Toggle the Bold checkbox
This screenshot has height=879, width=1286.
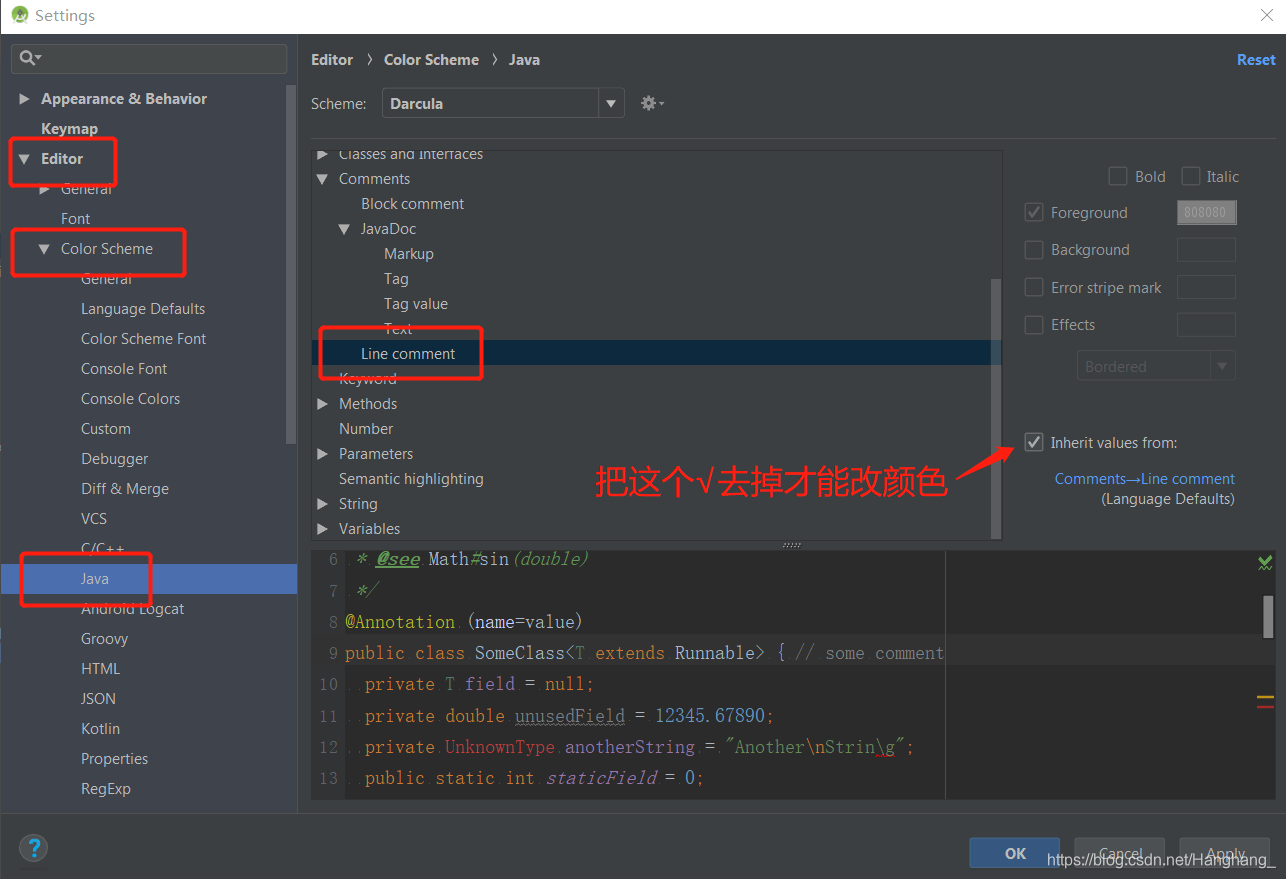tap(1118, 176)
